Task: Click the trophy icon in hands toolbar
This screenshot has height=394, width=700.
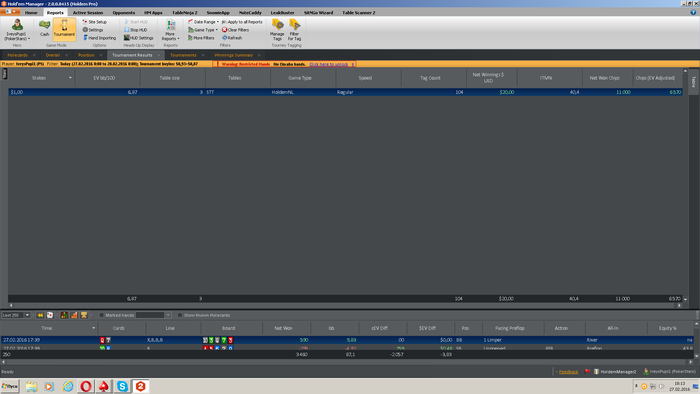Action: click(84, 315)
